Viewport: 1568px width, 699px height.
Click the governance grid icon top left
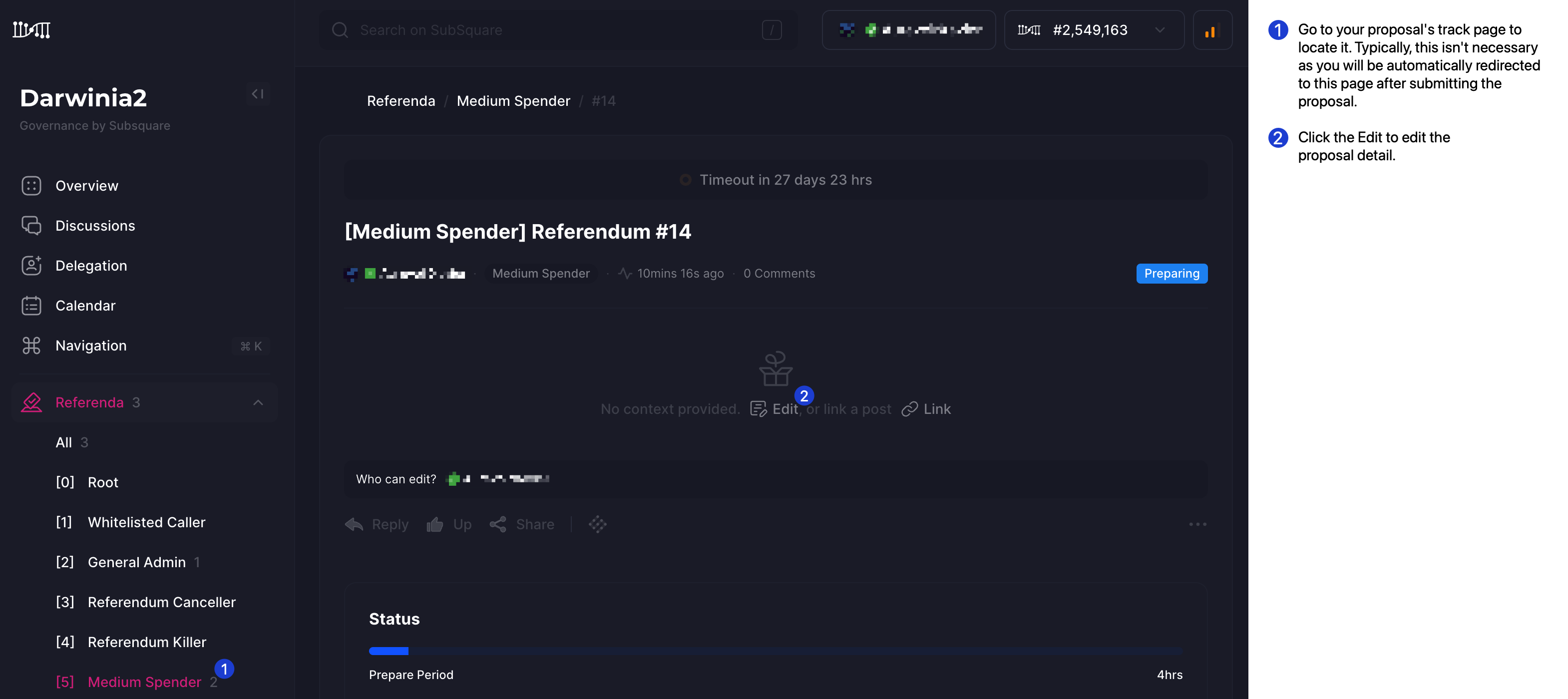click(x=31, y=29)
